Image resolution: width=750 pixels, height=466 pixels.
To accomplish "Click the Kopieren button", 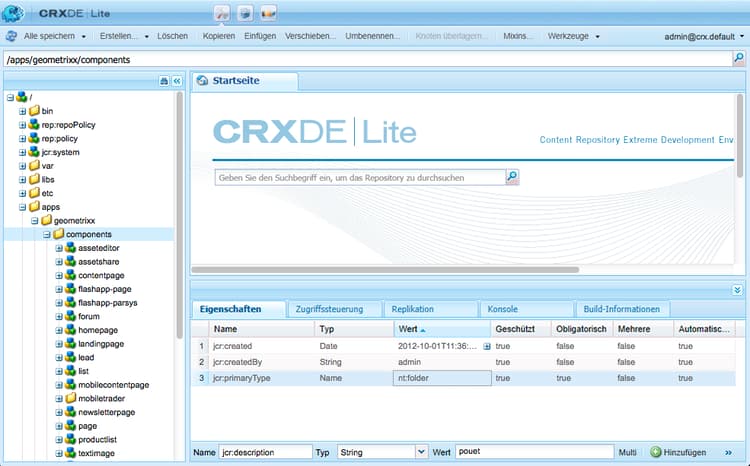I will coord(219,36).
